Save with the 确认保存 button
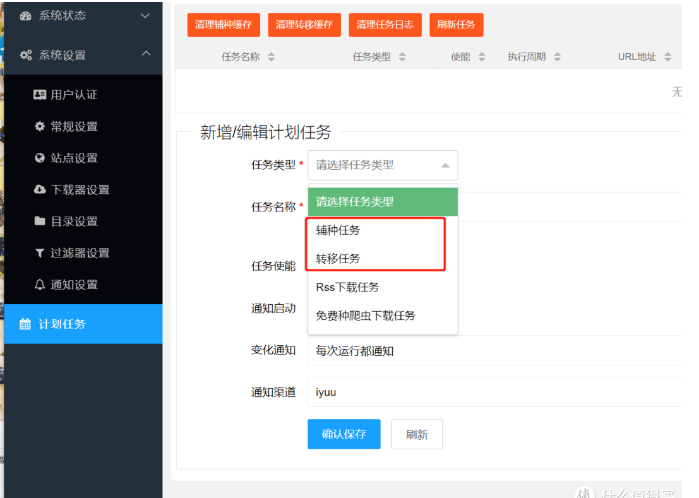Viewport: 699px width, 498px height. [344, 434]
